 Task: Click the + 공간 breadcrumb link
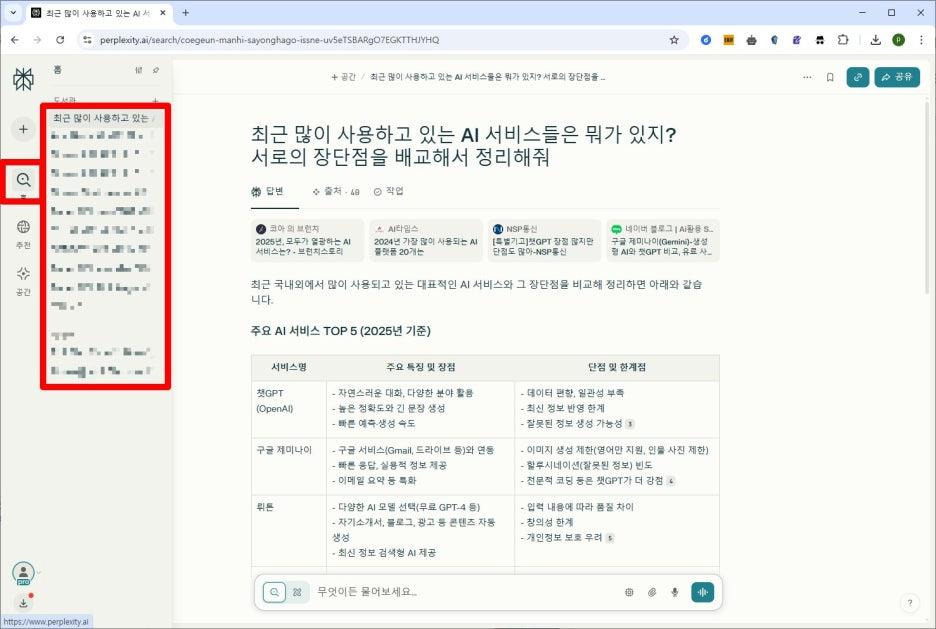click(343, 77)
